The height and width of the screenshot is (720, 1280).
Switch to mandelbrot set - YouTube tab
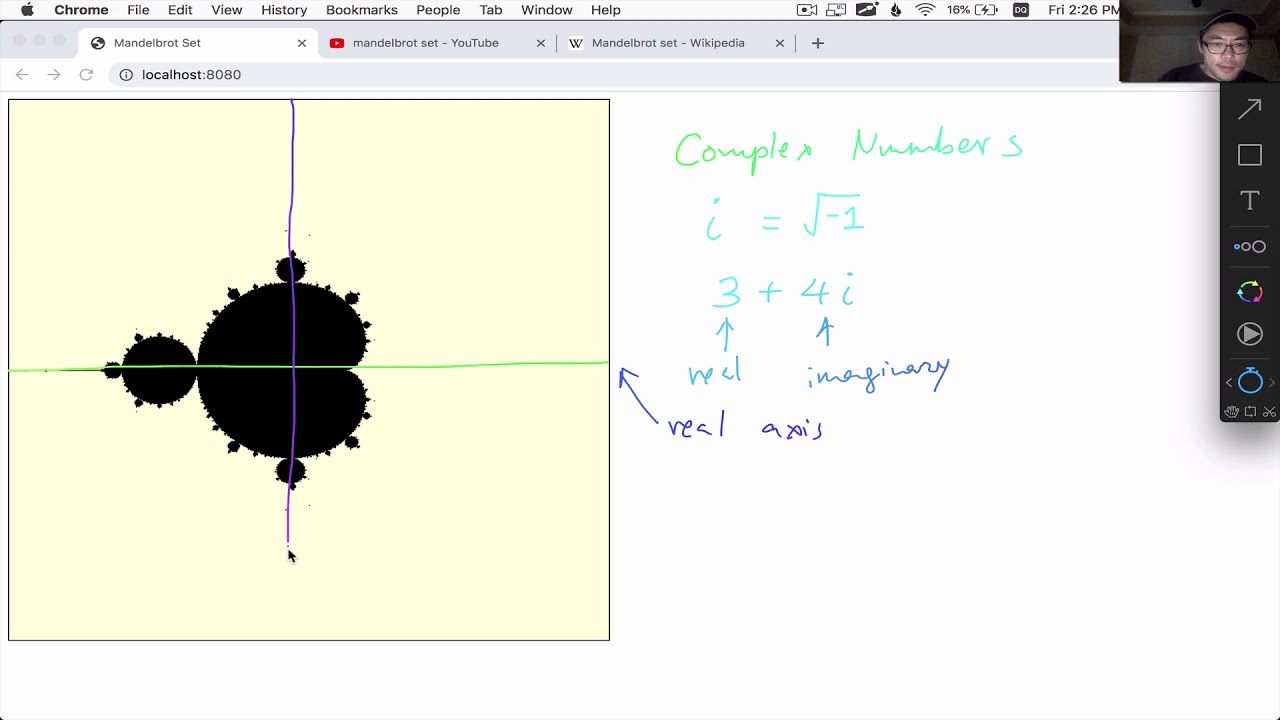[438, 43]
